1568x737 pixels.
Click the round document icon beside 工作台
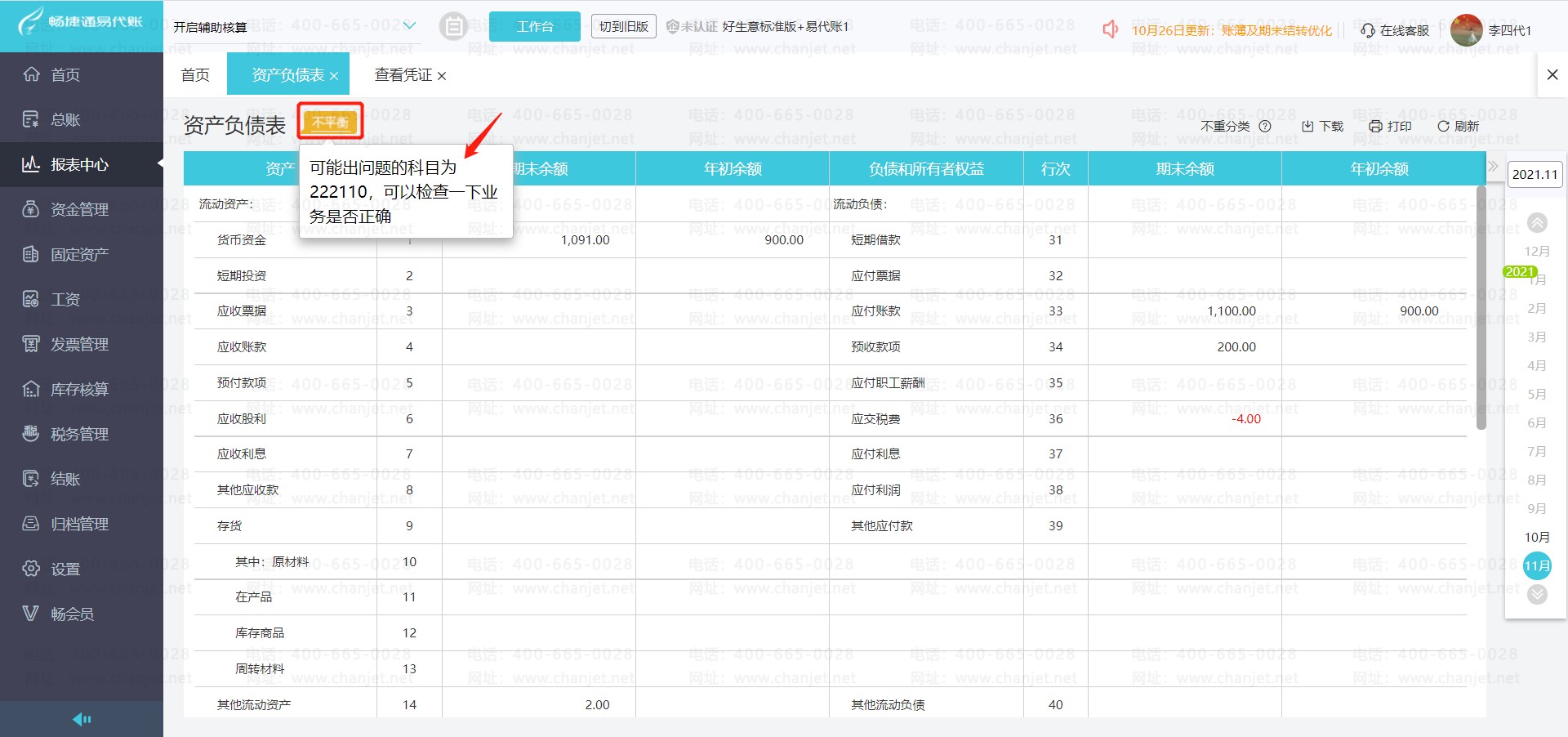click(453, 27)
